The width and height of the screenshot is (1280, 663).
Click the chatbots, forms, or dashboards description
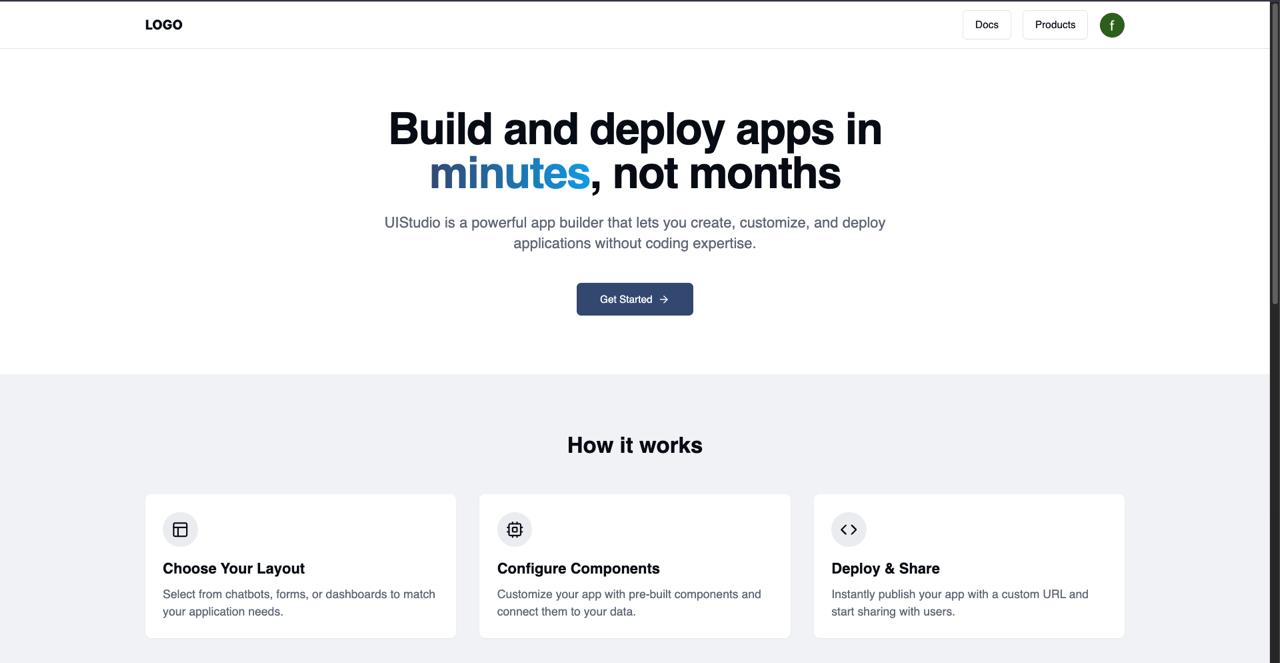point(299,602)
